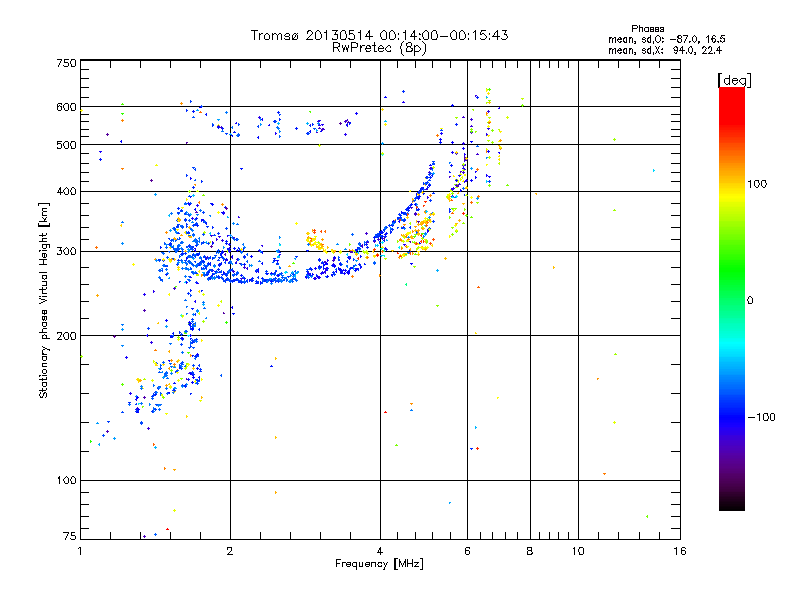
Task: Click the x-axis tick label "8"
Action: pyautogui.click(x=530, y=551)
